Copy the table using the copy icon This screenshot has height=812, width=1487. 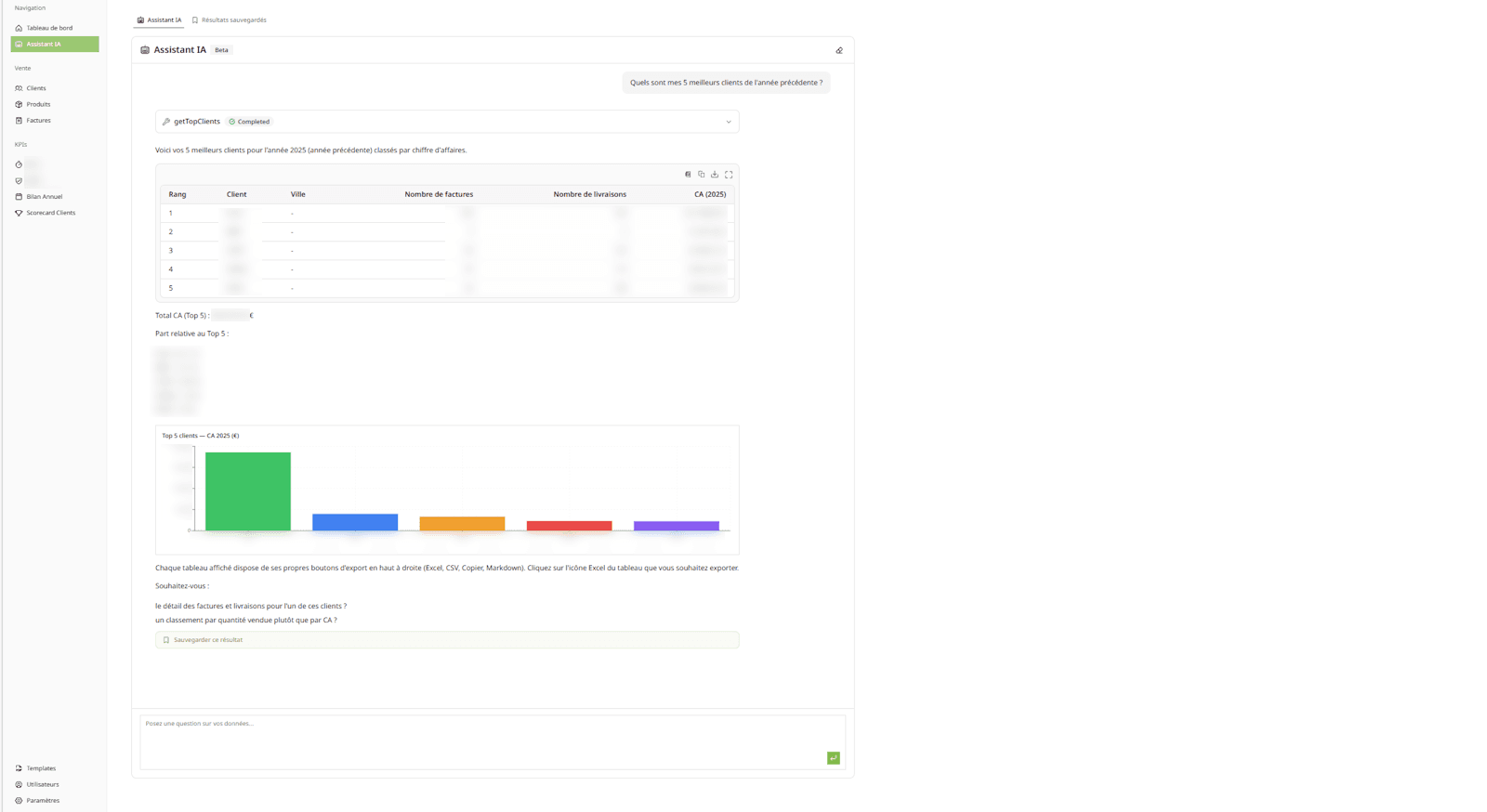702,175
